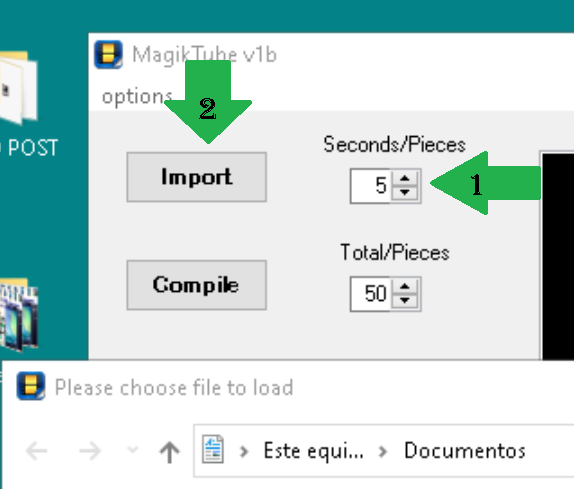Decrease Total/Pieces value with down arrow
This screenshot has width=582, height=489.
coord(405,300)
